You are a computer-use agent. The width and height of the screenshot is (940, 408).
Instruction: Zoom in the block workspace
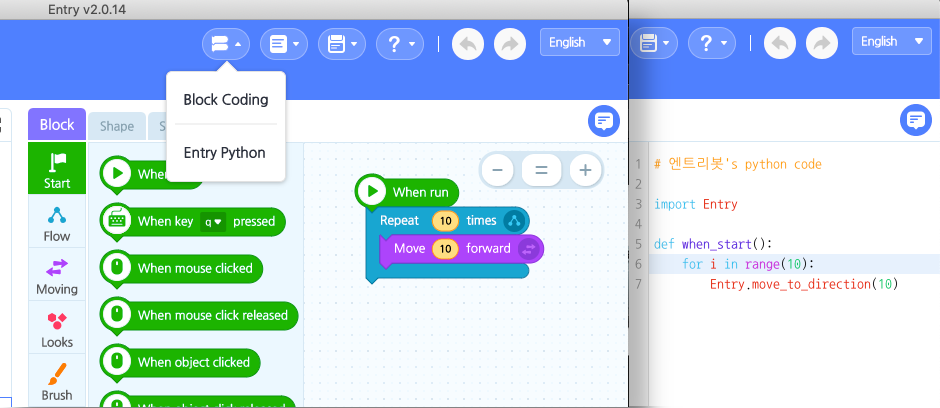click(585, 170)
